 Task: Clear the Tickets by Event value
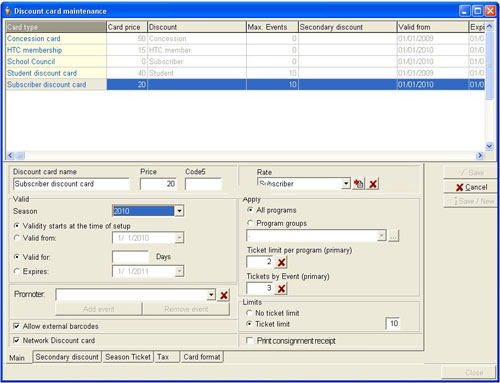point(281,288)
